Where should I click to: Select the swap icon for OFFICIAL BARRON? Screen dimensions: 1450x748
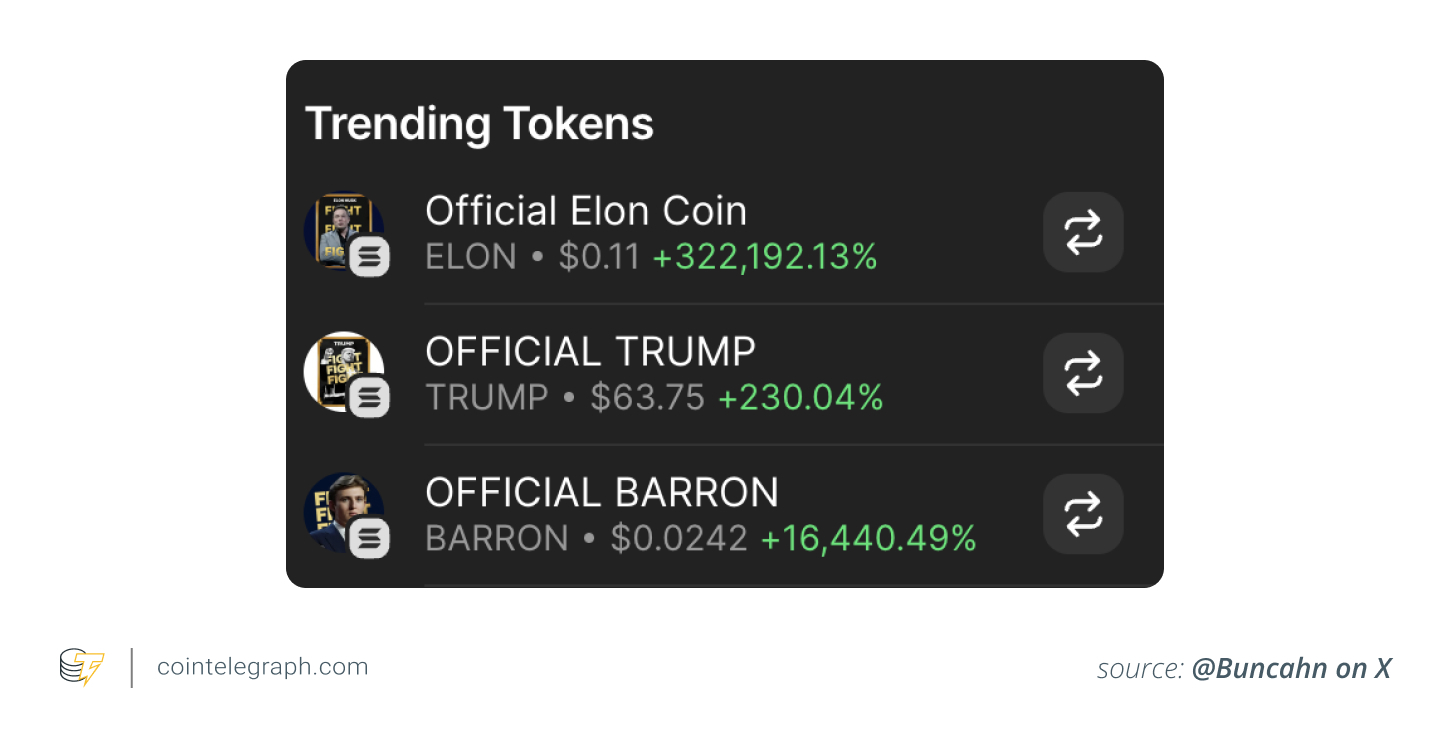[x=1083, y=514]
